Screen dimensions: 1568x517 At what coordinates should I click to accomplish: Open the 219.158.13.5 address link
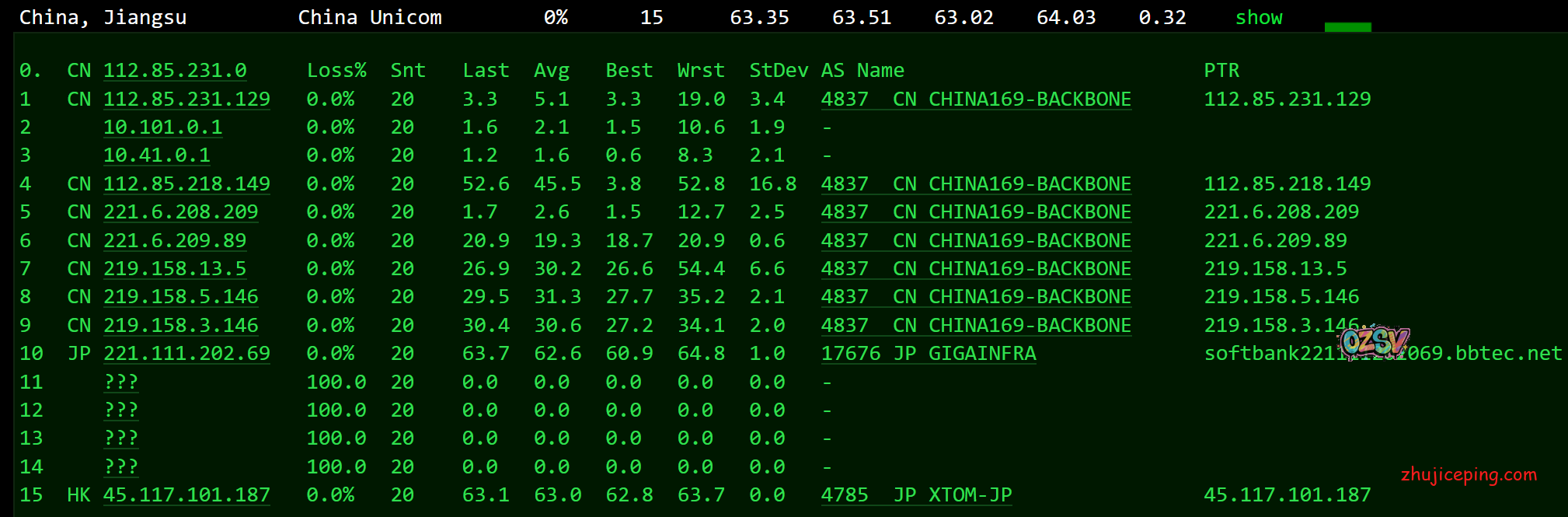175,269
